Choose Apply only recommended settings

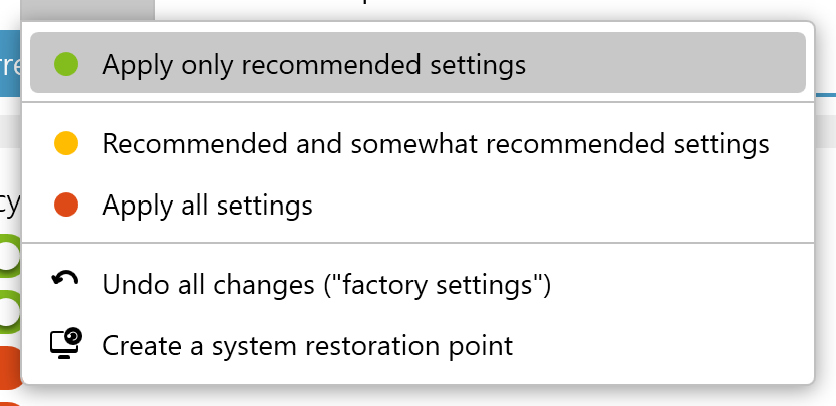point(313,65)
